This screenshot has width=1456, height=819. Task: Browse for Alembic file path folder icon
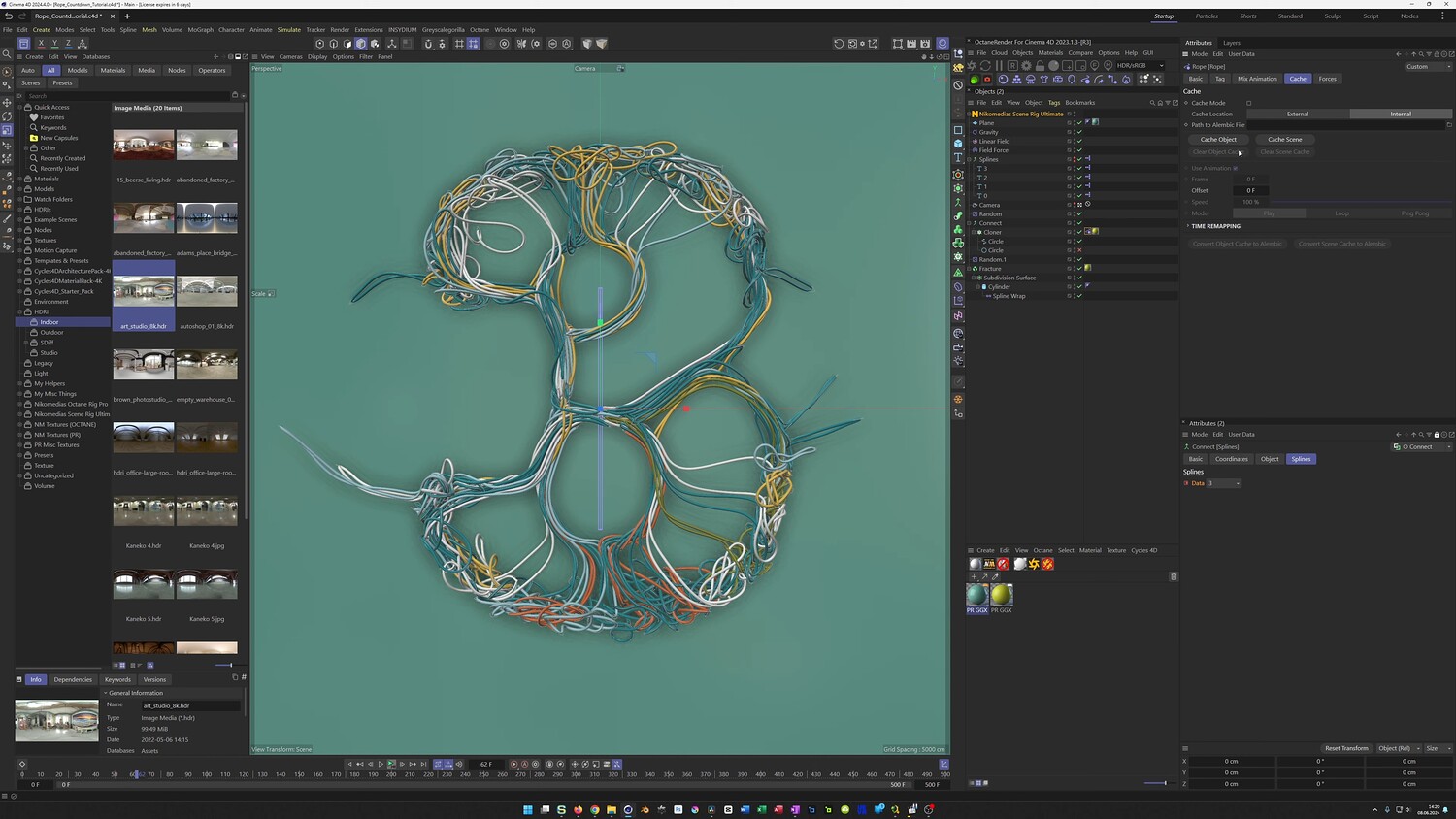1449,125
